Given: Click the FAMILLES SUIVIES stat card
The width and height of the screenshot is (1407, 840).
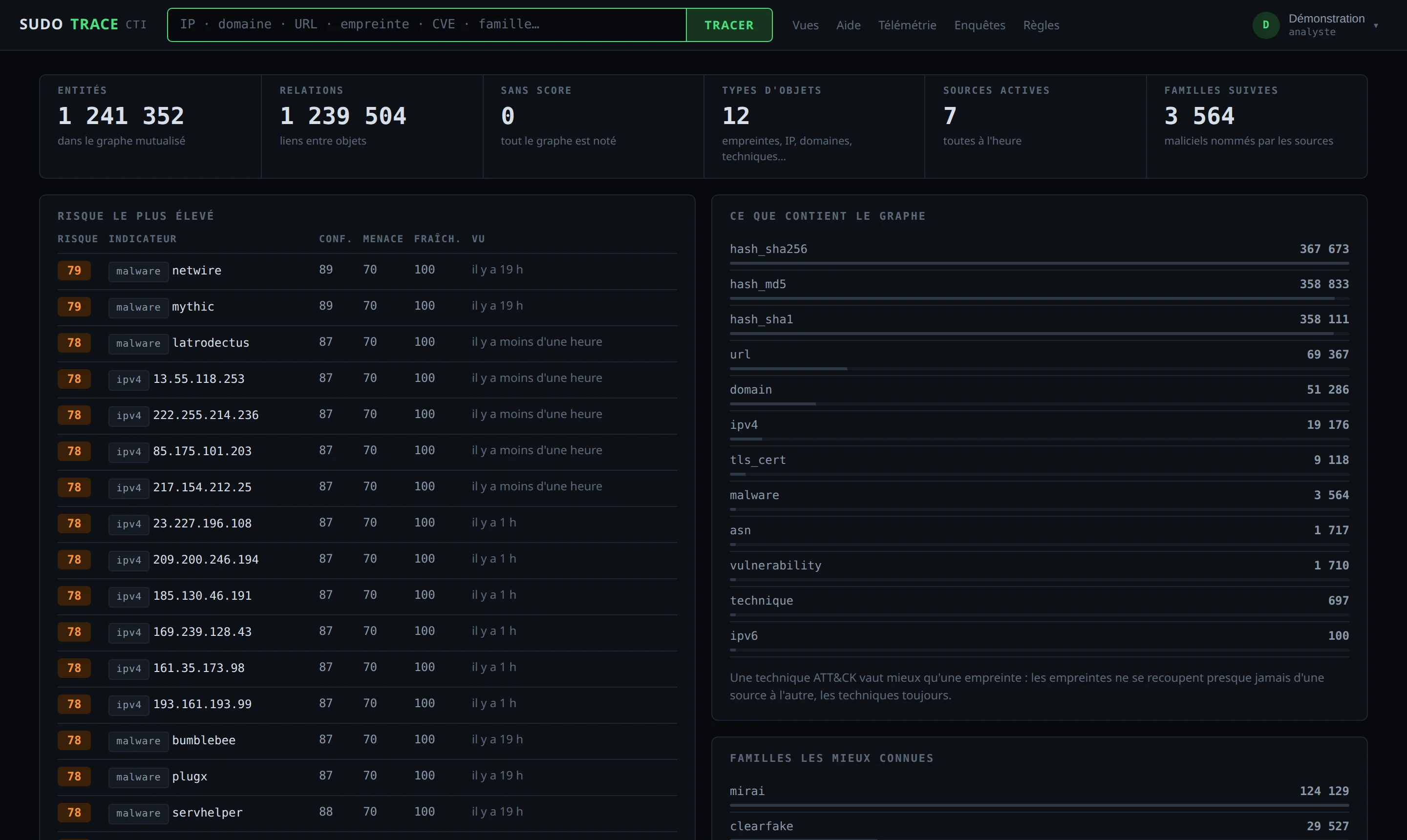Looking at the screenshot, I should (1257, 126).
